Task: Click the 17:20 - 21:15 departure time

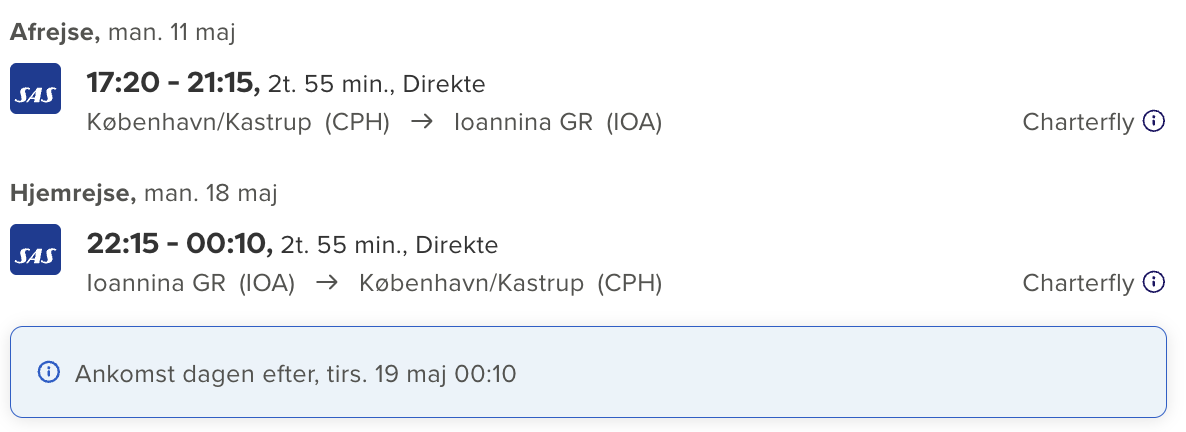Action: tap(173, 84)
